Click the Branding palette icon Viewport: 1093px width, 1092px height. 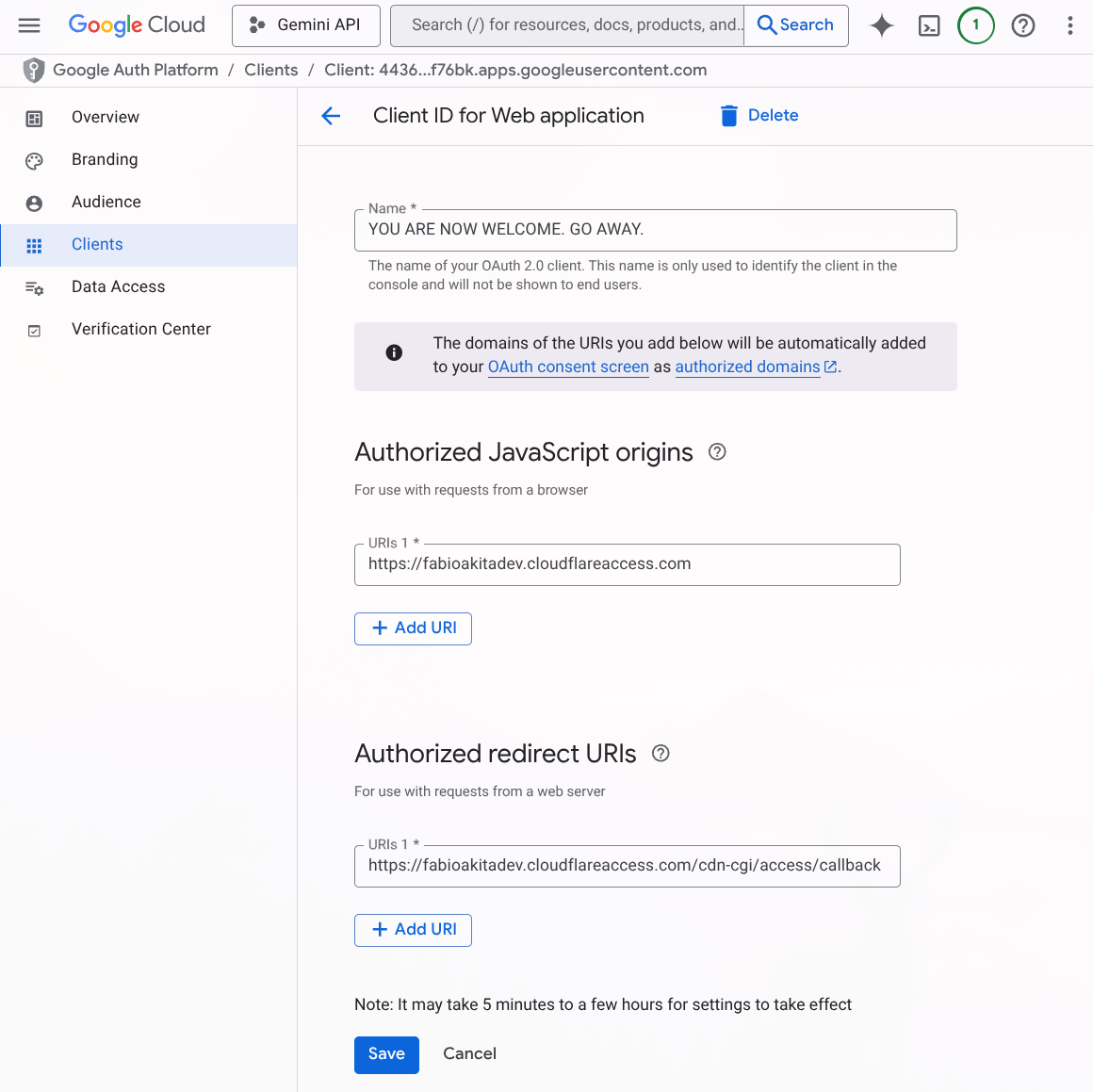pos(34,161)
